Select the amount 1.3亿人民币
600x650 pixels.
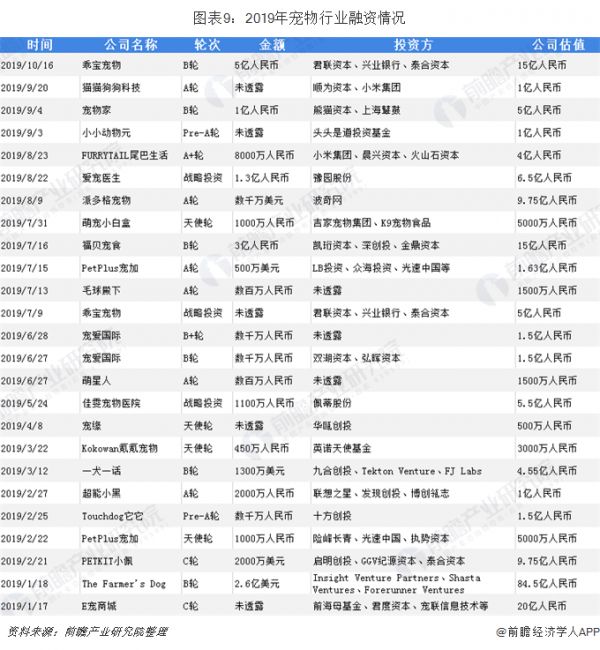262,178
